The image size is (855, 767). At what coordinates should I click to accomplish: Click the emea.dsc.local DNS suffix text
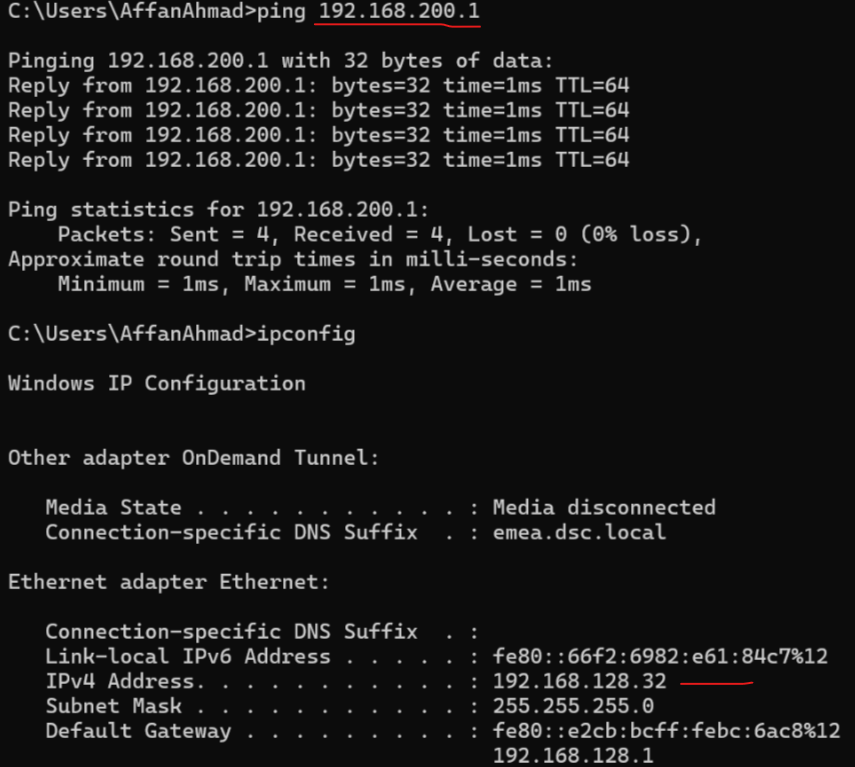click(x=579, y=532)
